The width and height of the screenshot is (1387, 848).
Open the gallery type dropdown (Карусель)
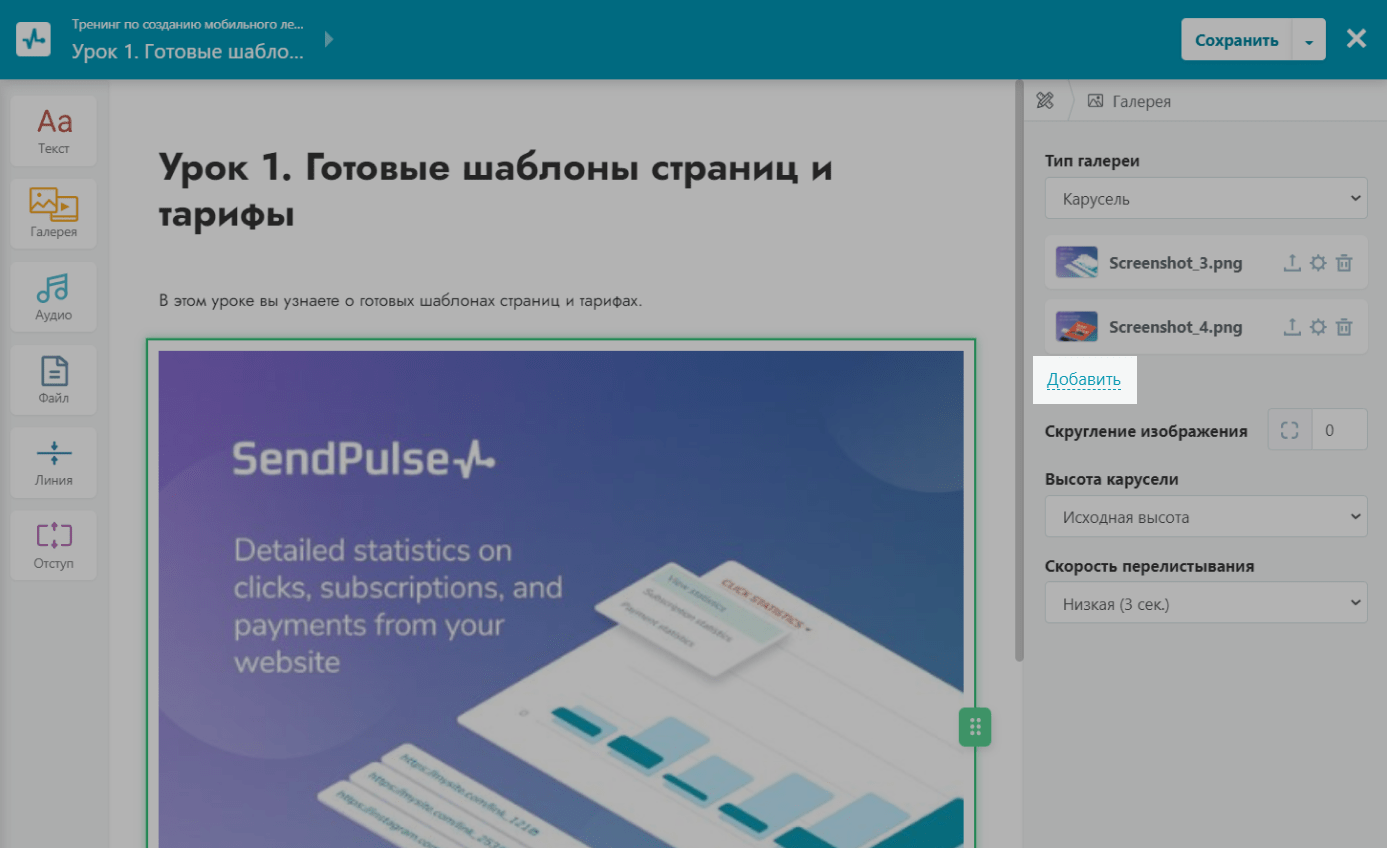[1205, 199]
